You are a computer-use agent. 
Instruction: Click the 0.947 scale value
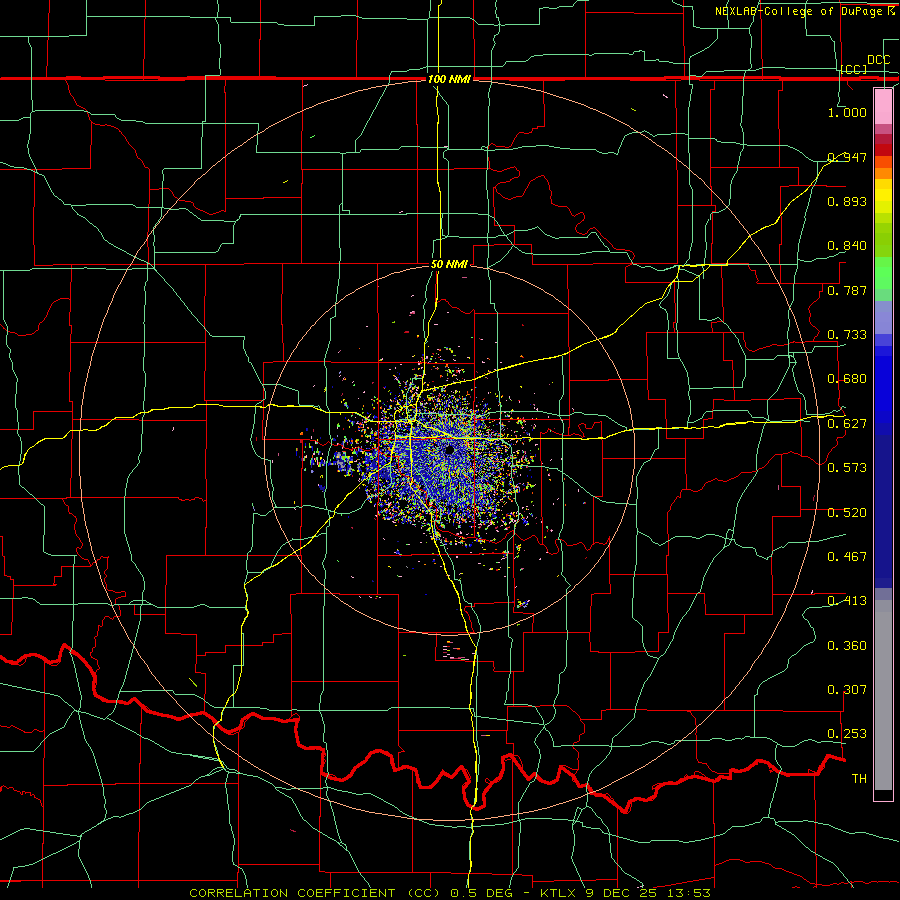point(847,157)
